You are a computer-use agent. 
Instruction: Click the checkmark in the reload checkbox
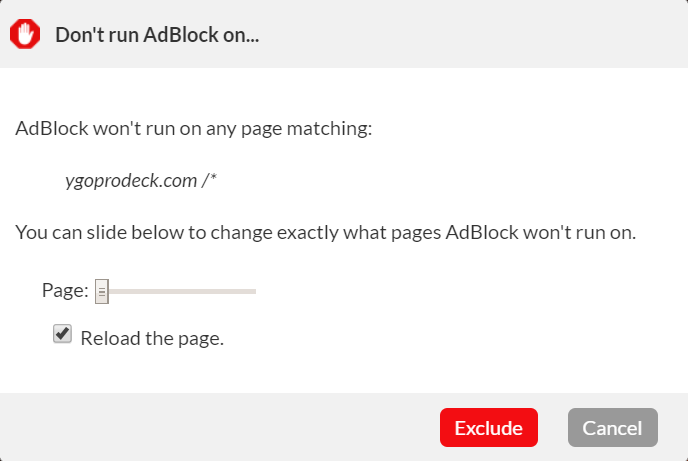coord(63,333)
